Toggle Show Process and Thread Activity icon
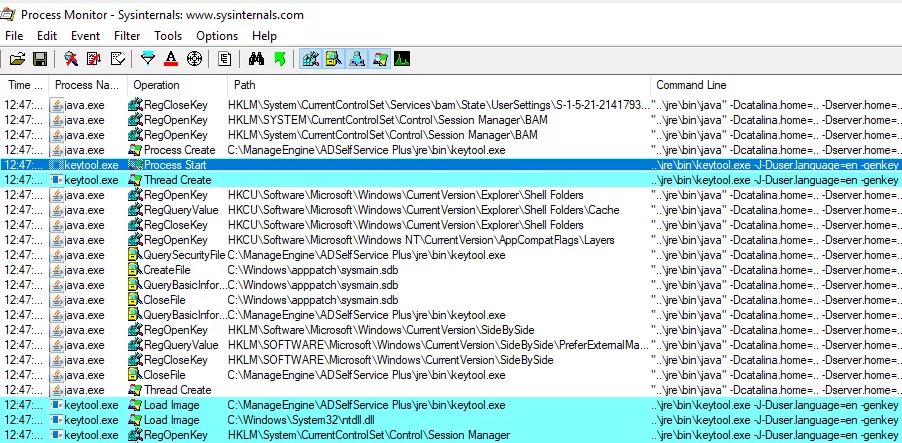Image resolution: width=902 pixels, height=443 pixels. click(x=380, y=59)
